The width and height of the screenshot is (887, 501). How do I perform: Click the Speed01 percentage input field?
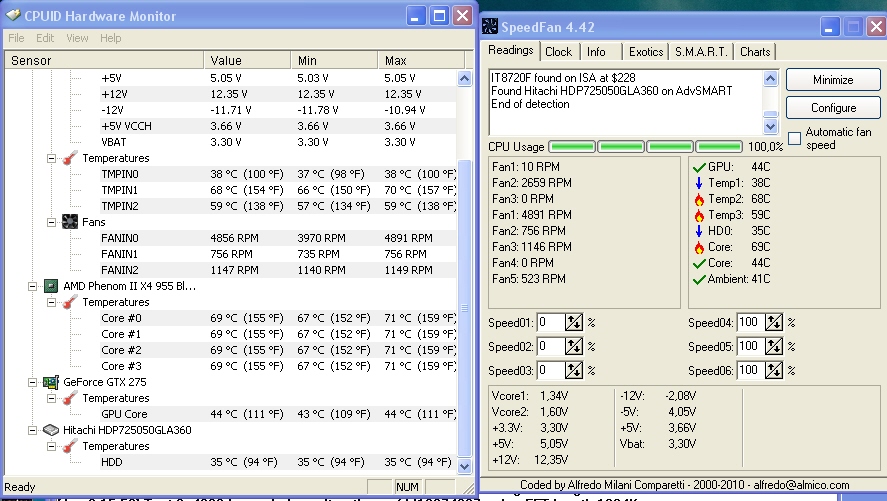(550, 322)
